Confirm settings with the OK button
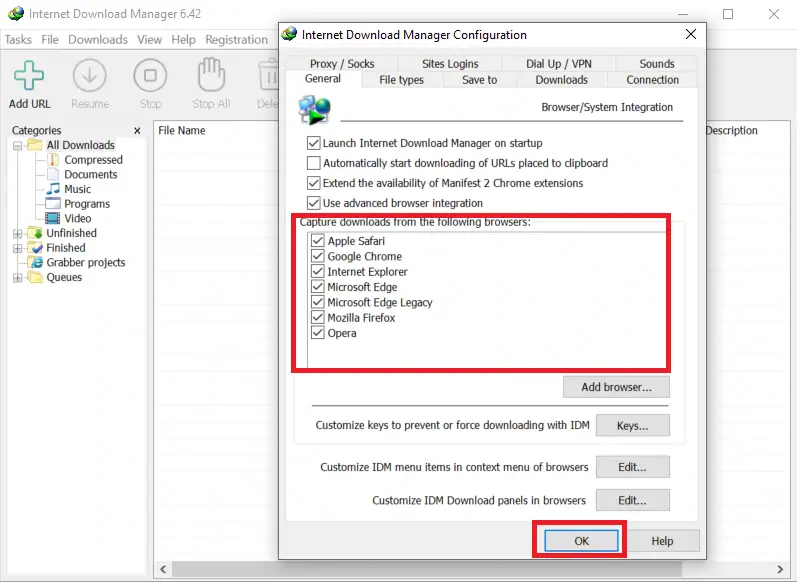The image size is (800, 582). [x=581, y=541]
